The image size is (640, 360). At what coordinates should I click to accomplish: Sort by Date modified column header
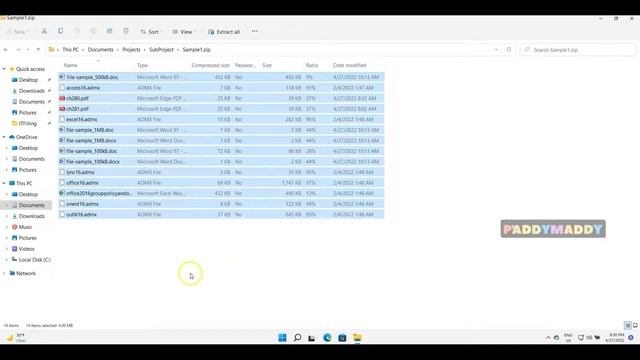[x=350, y=65]
